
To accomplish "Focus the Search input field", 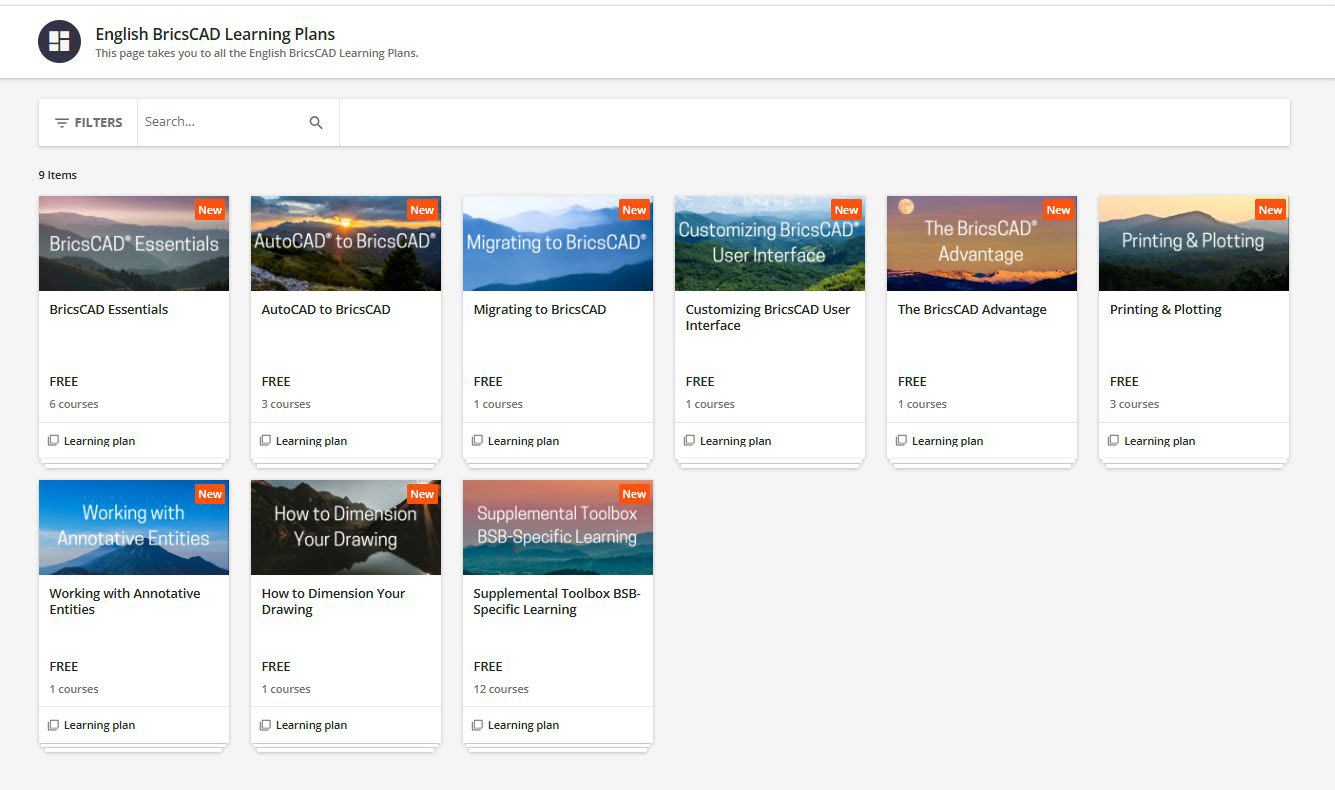I will point(220,122).
